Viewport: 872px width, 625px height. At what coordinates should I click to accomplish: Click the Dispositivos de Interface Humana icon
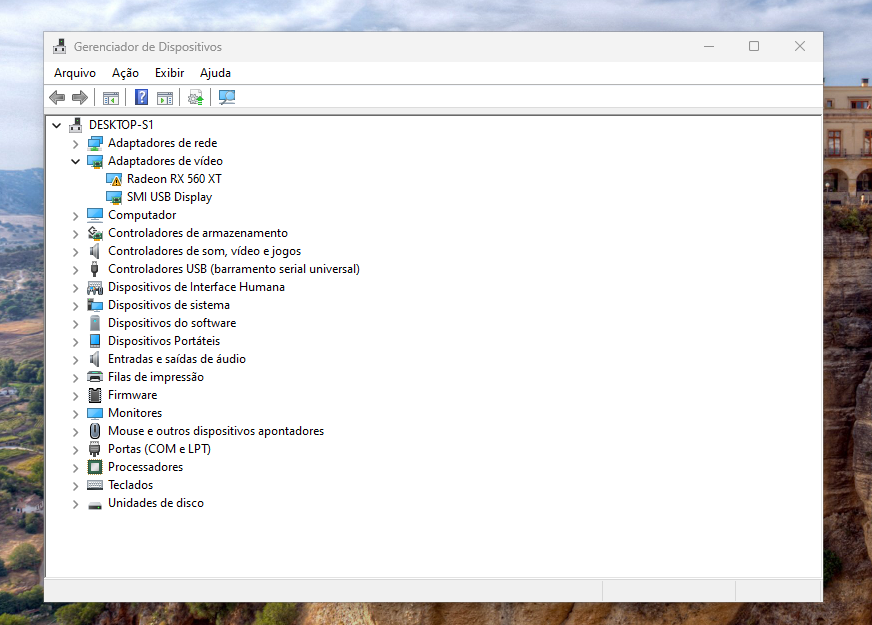pos(95,287)
